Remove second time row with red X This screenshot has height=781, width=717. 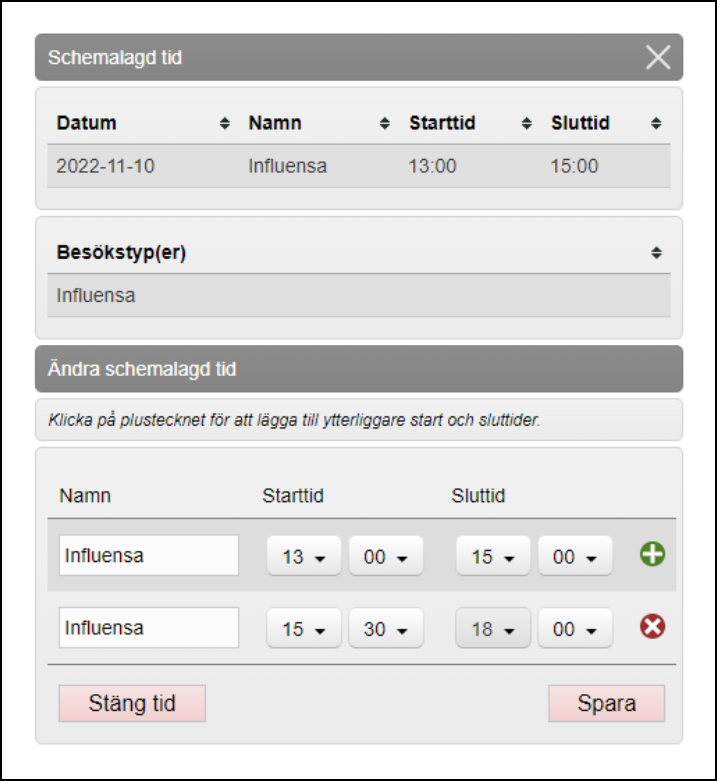coord(653,627)
